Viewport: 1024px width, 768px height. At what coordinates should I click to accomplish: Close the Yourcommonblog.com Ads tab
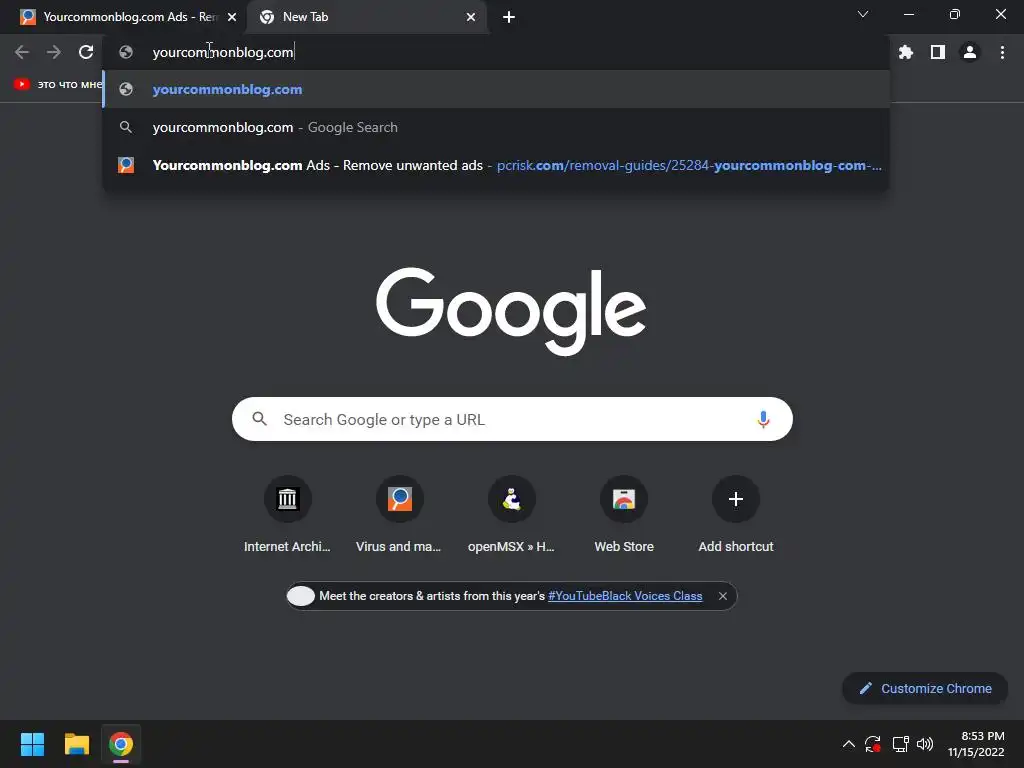(232, 17)
